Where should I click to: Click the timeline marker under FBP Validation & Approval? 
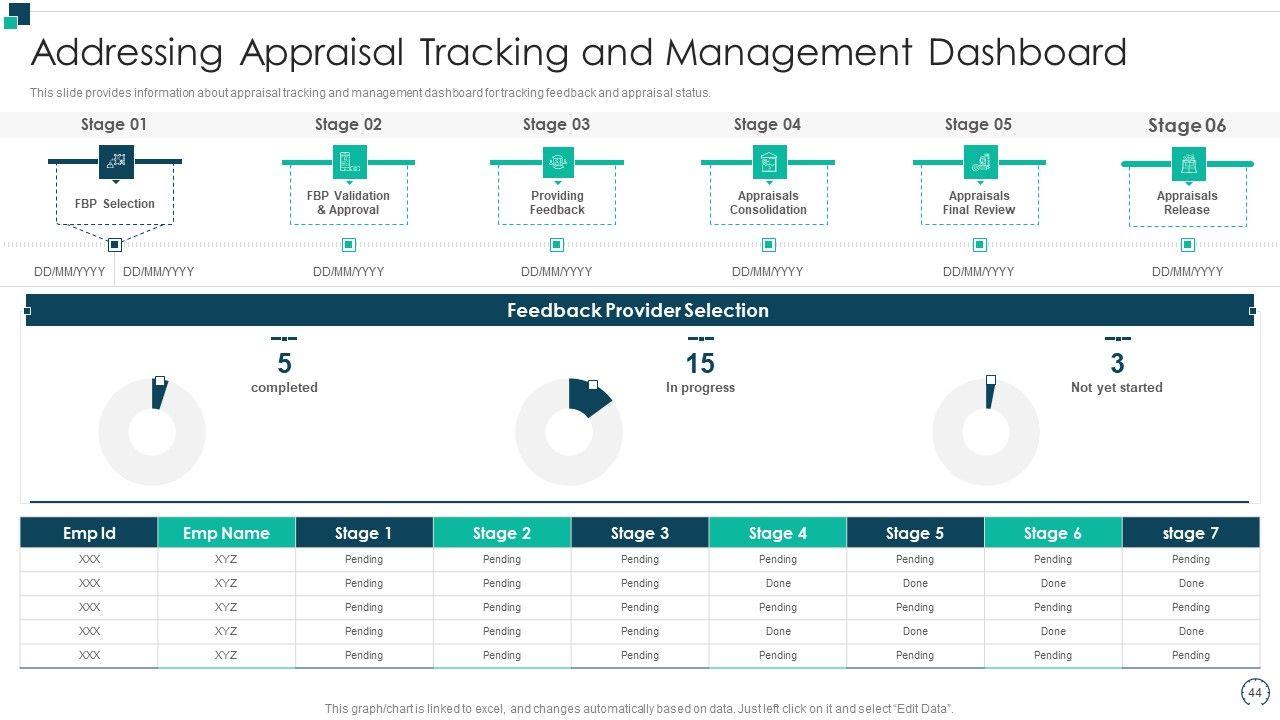pos(349,245)
